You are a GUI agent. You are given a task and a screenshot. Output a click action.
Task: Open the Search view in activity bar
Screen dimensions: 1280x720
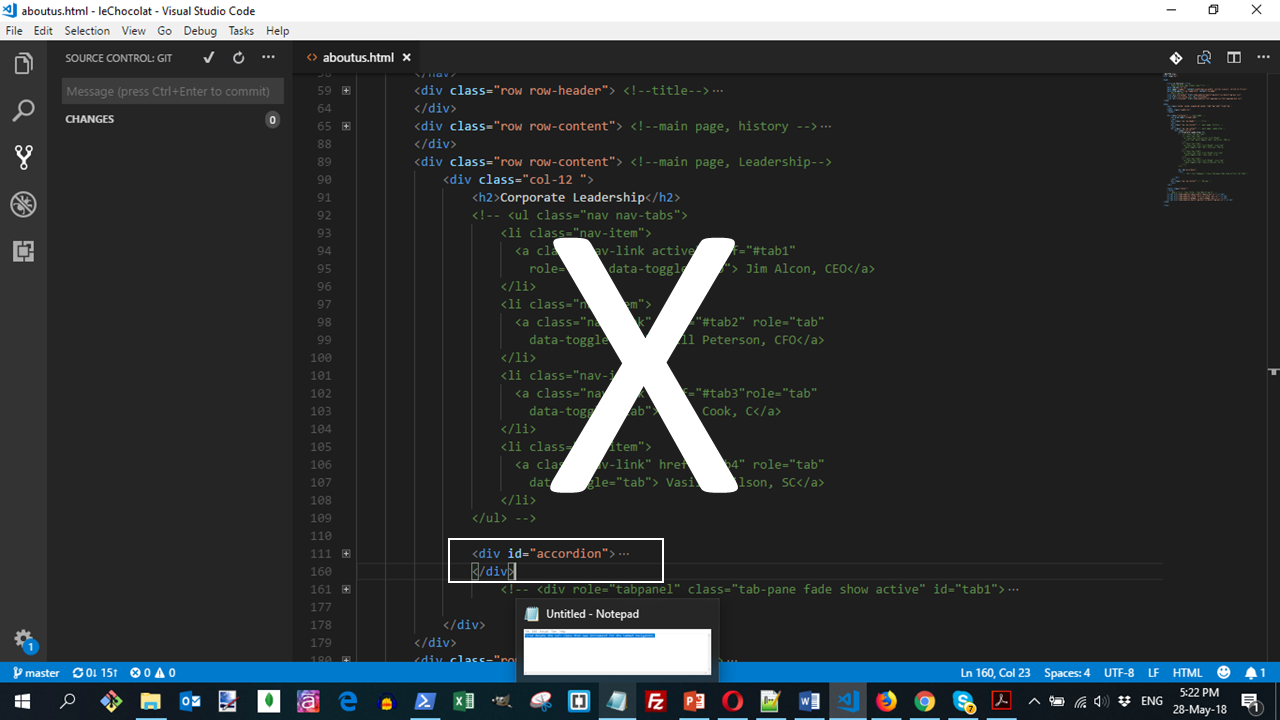click(23, 110)
